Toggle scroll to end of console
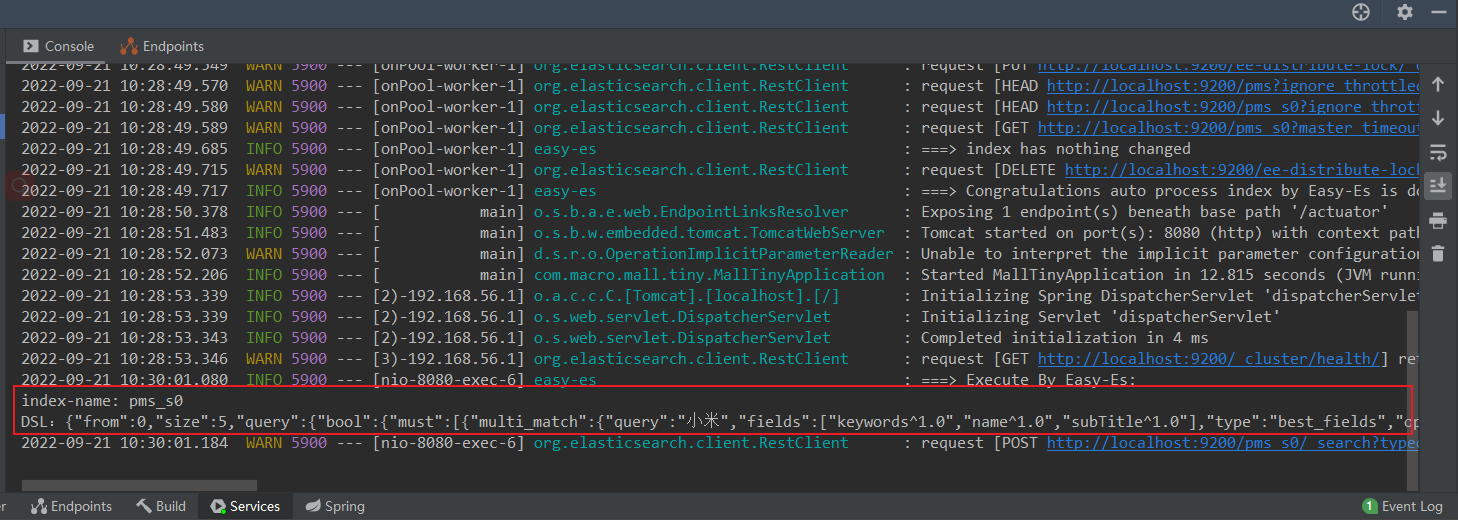Viewport: 1458px width, 520px height. (1438, 186)
